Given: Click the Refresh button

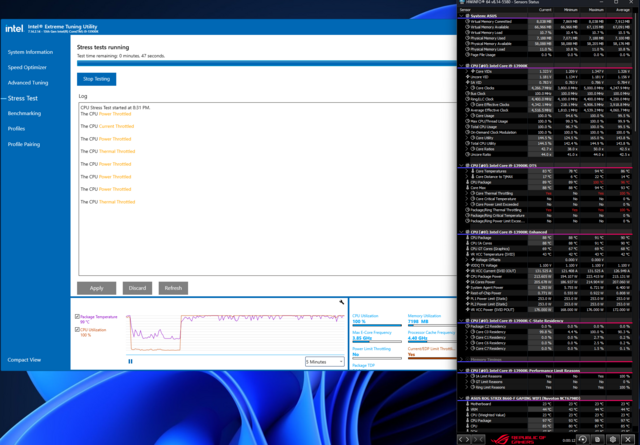Looking at the screenshot, I should [x=173, y=288].
